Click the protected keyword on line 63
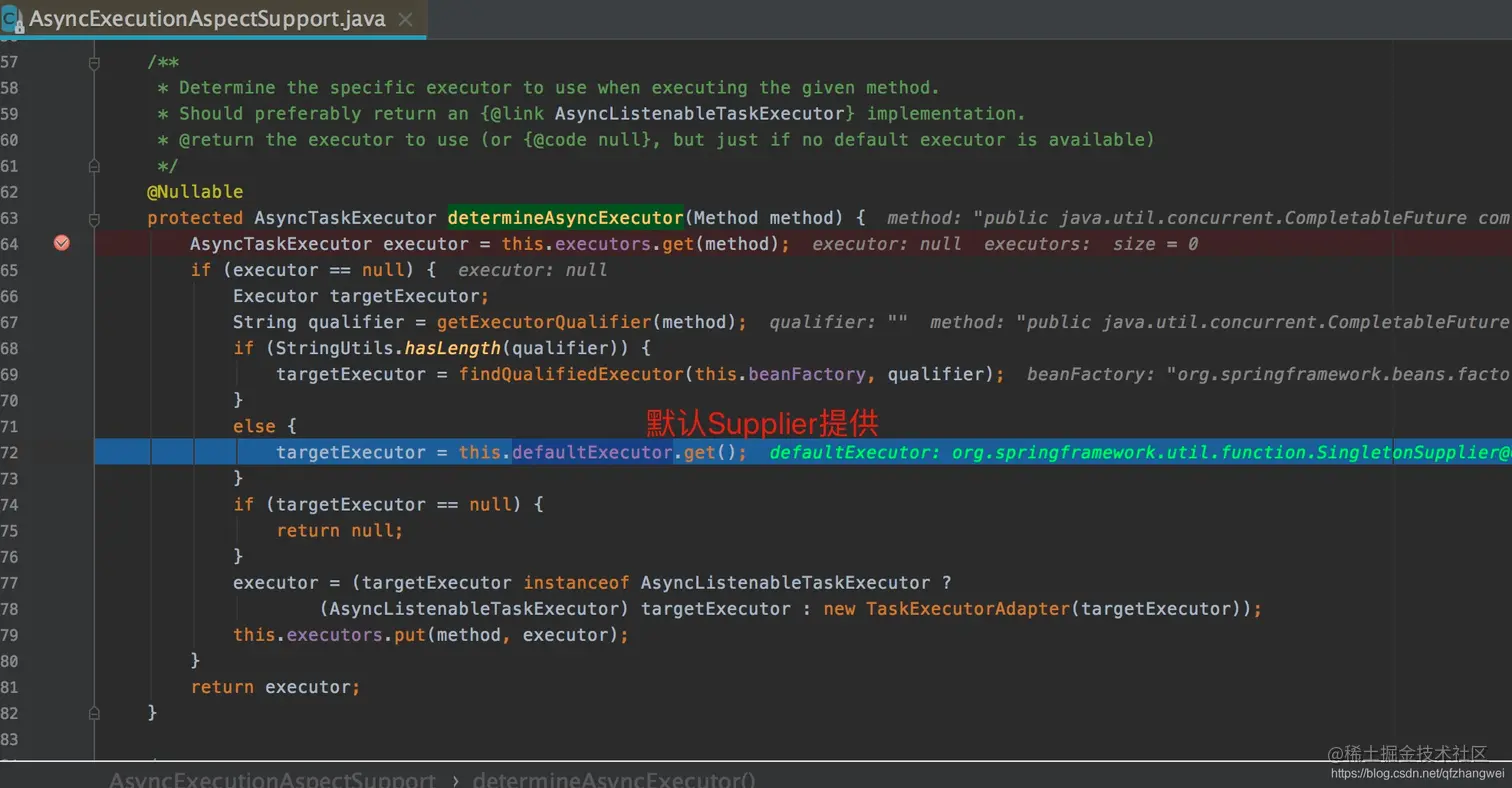This screenshot has width=1512, height=788. 195,218
